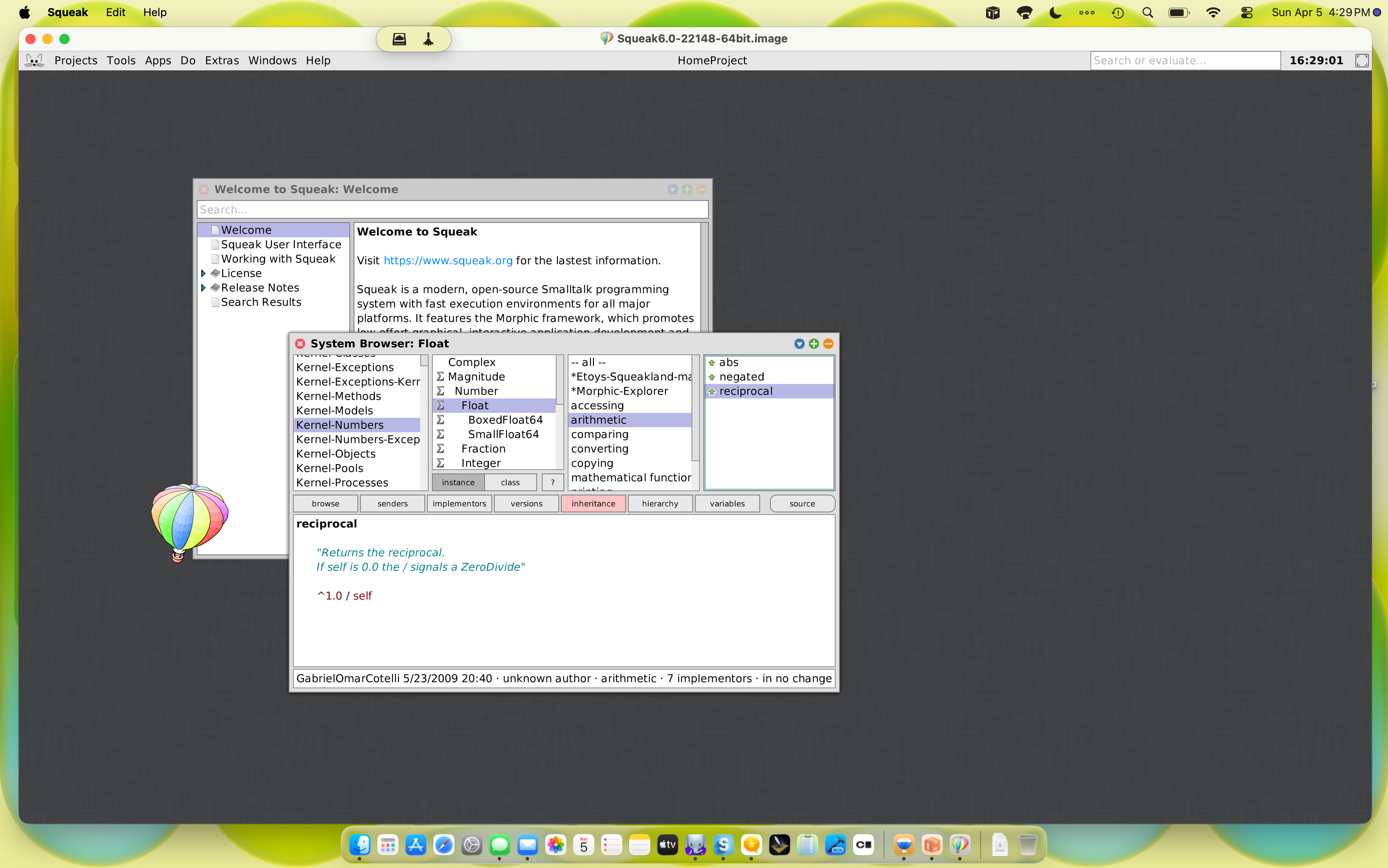
Task: Click the green expand orb on System Browser
Action: coord(814,343)
